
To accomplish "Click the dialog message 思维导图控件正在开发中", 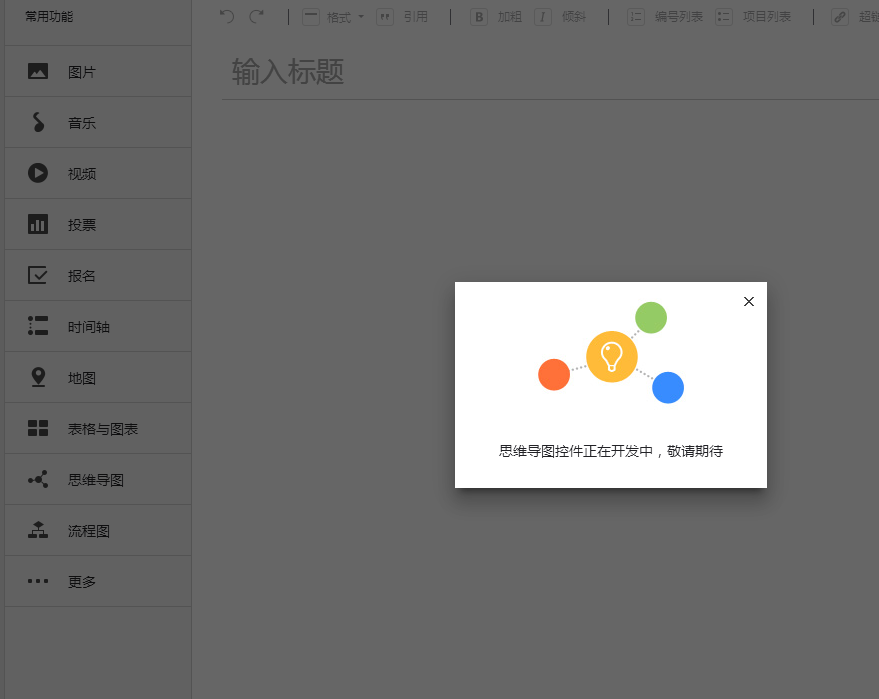I will pos(576,451).
